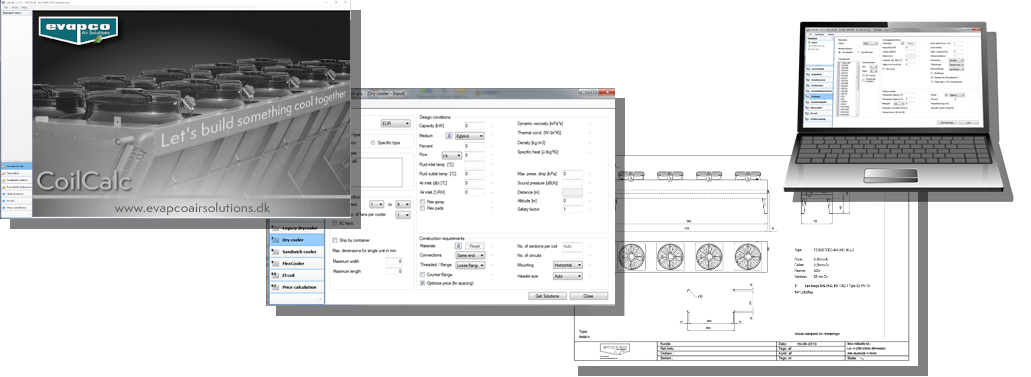1031x377 pixels.
Task: Enable Ship by container checkbox
Action: click(x=335, y=240)
